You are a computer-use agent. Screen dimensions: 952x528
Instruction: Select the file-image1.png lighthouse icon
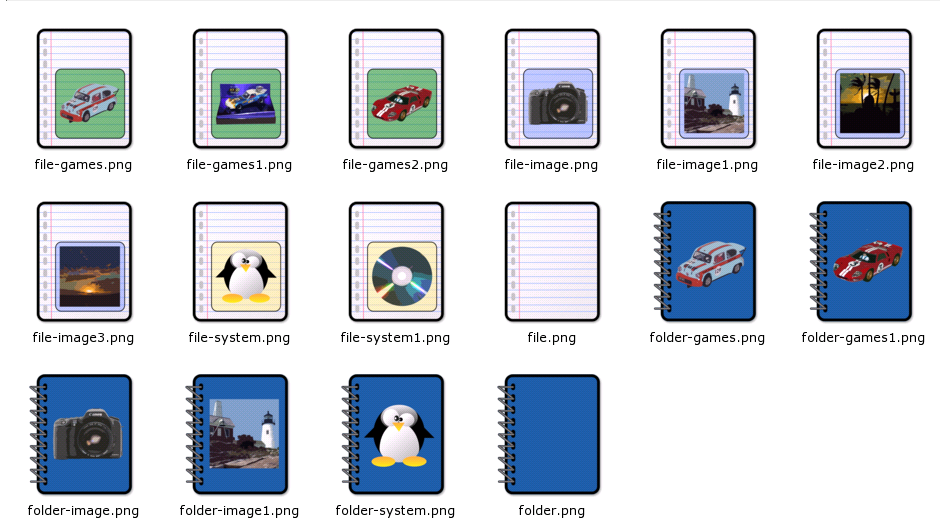[x=708, y=89]
